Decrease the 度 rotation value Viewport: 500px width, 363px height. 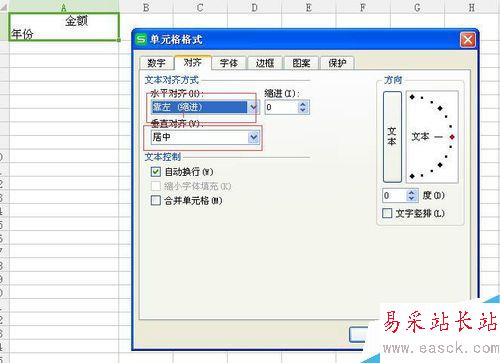click(x=412, y=198)
